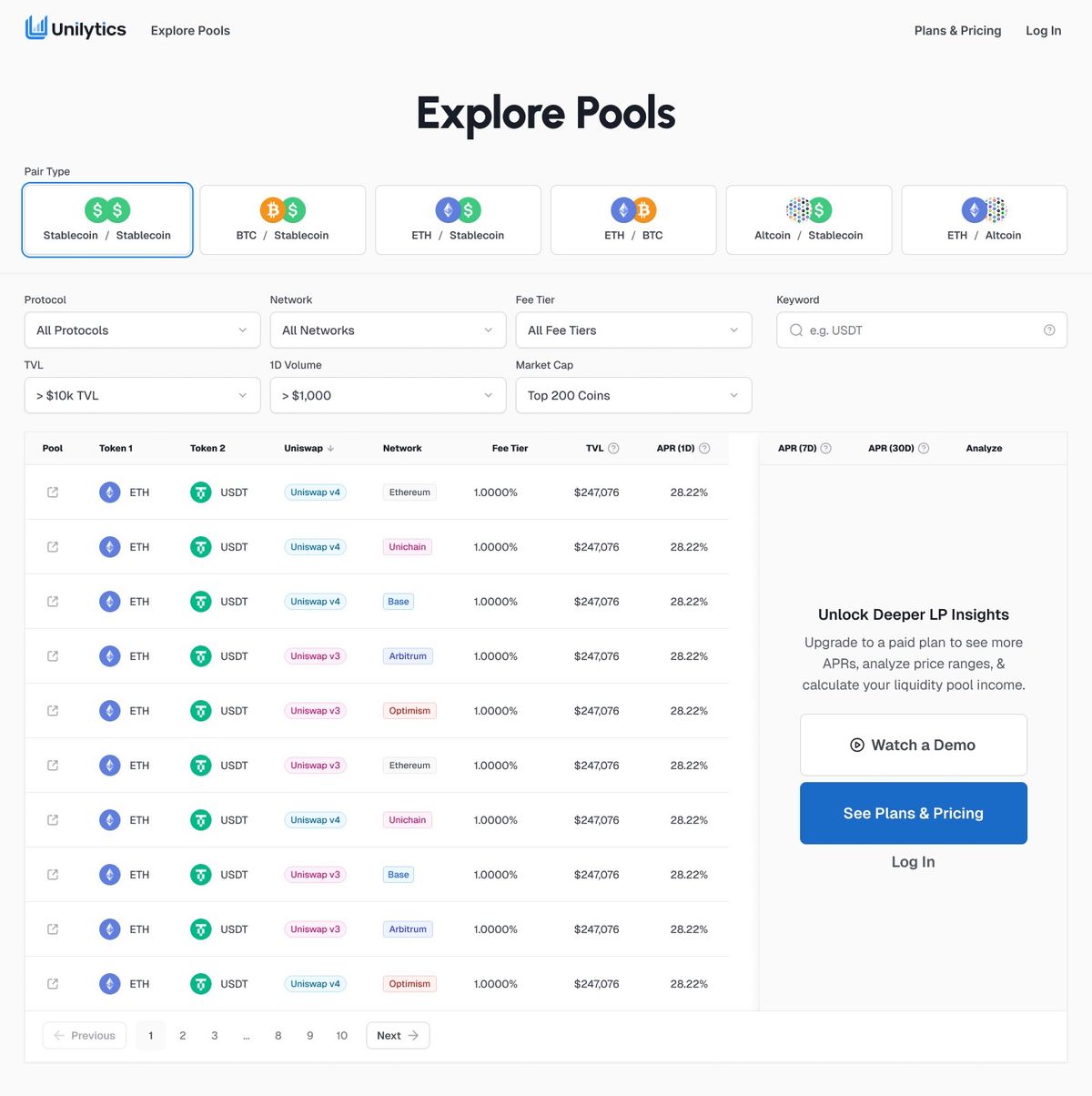Go to page 8

(x=278, y=1036)
